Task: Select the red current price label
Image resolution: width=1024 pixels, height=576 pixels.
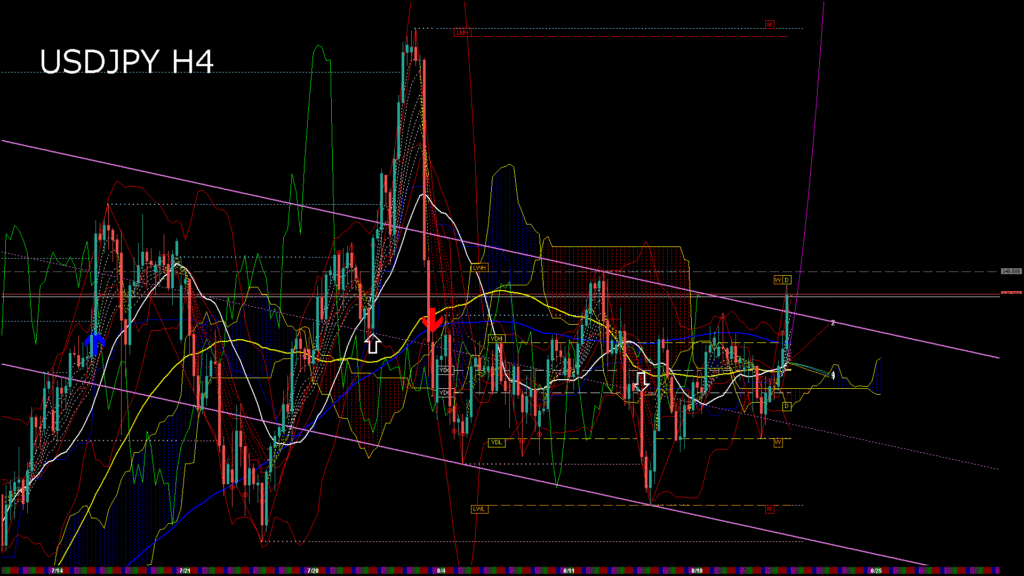Action: tap(1011, 293)
